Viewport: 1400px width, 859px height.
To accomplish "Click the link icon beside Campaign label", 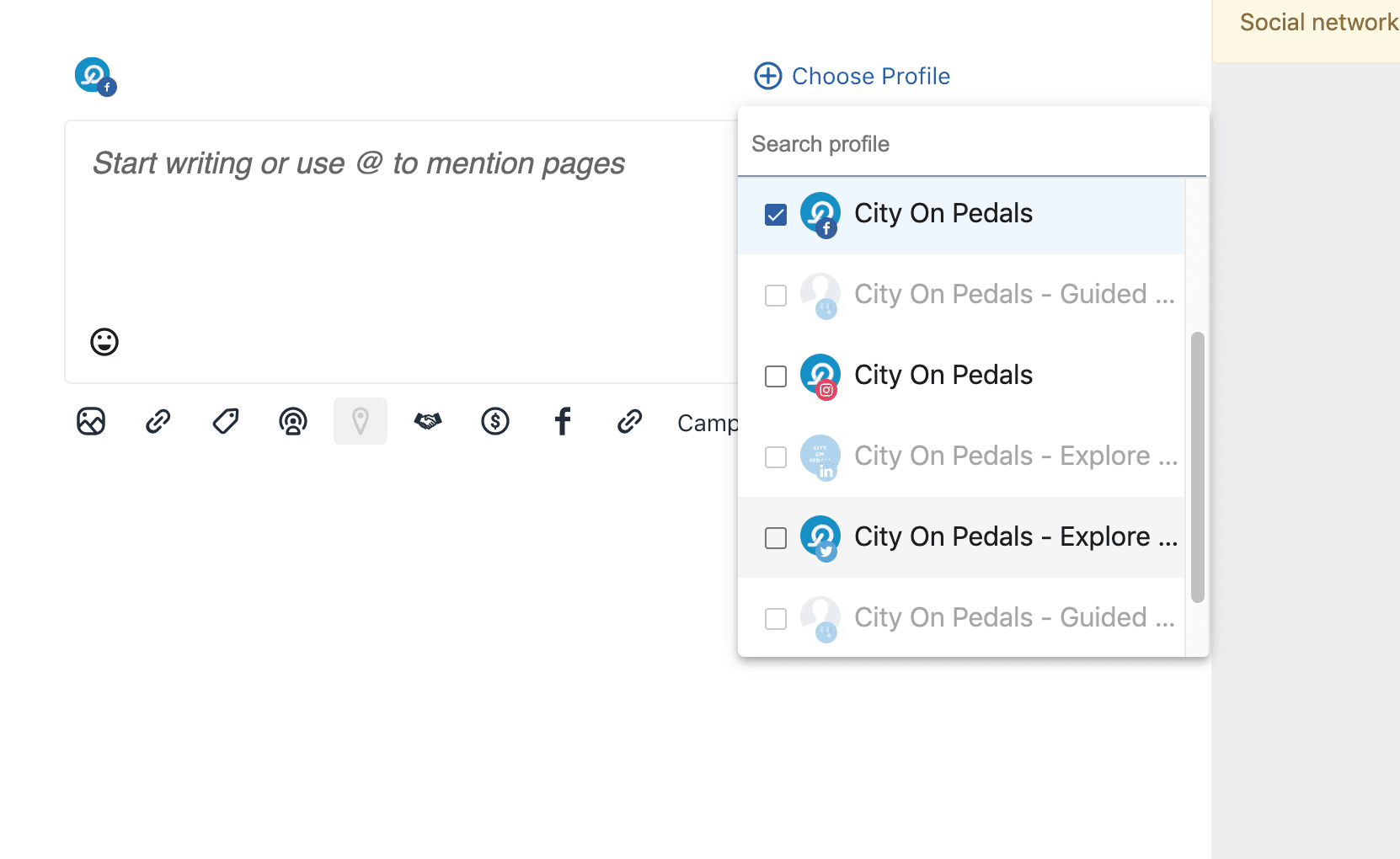I will pos(630,421).
